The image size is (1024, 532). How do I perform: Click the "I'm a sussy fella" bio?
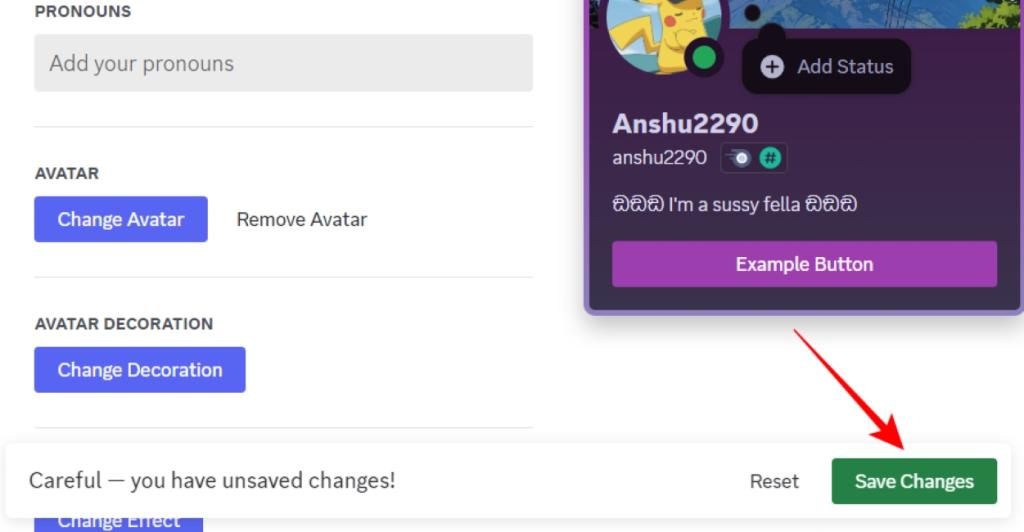[735, 205]
